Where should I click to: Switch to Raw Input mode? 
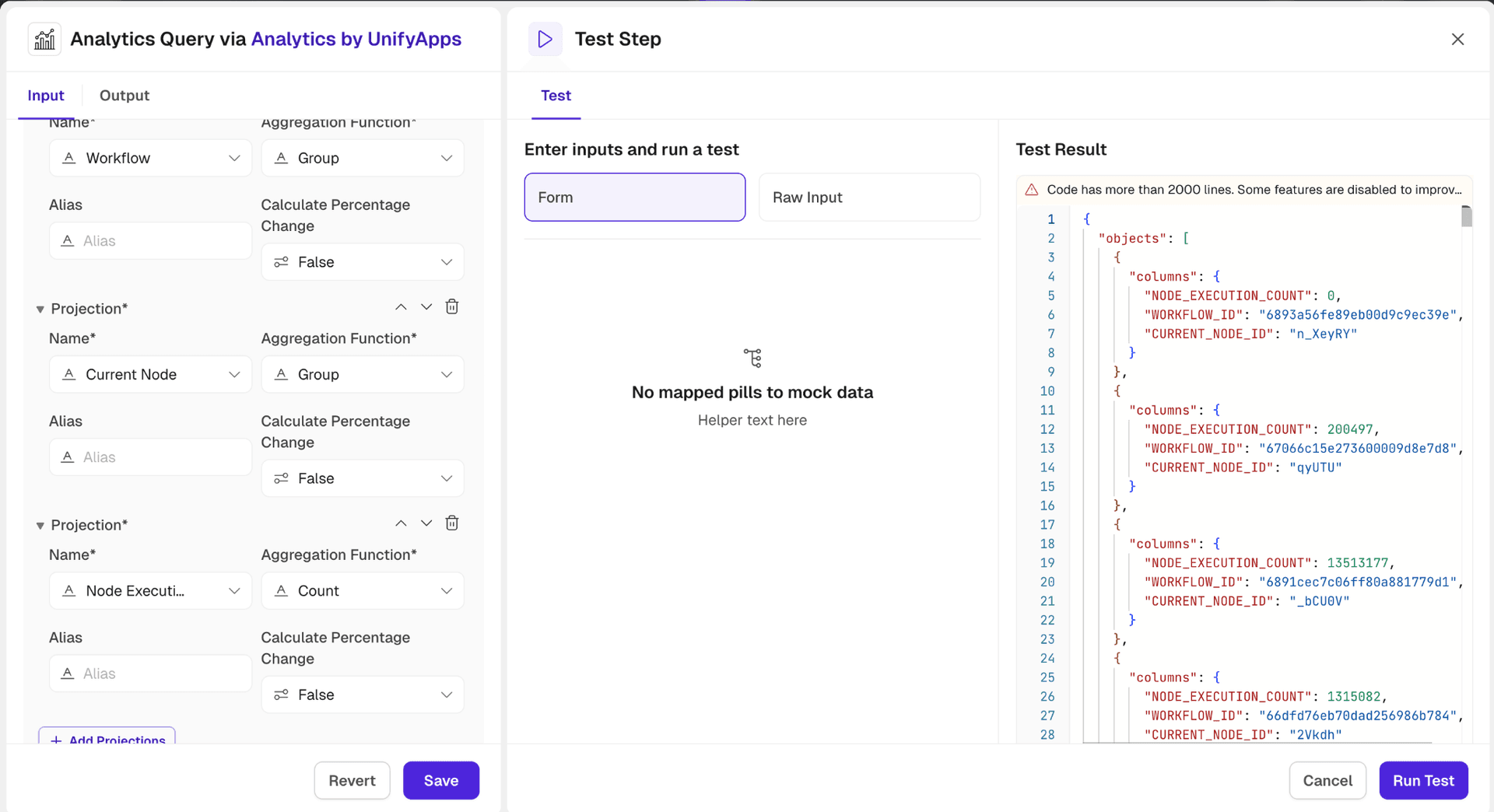pos(868,198)
